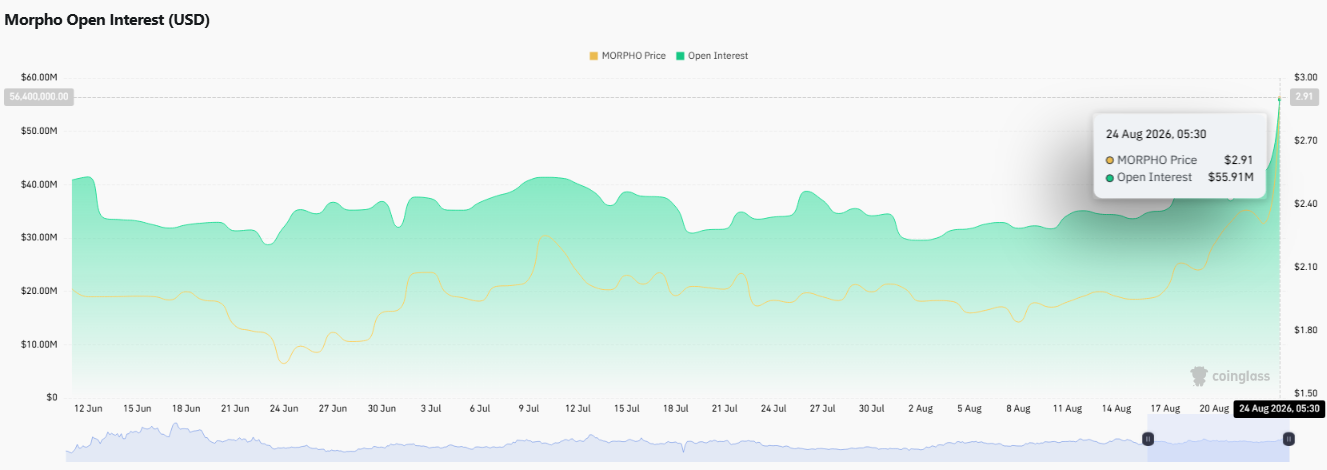This screenshot has height=470, width=1327.
Task: Click the 8 Aug date label
Action: click(x=1018, y=408)
